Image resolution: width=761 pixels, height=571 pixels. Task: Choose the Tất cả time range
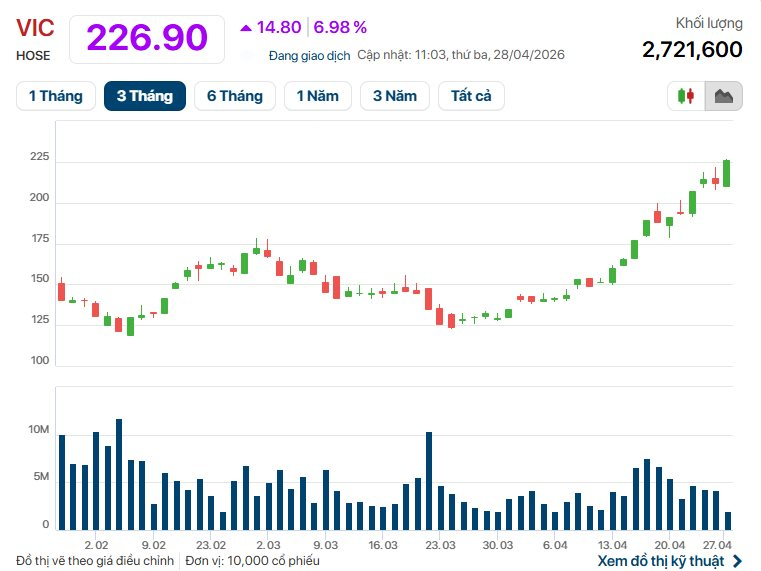click(x=471, y=96)
